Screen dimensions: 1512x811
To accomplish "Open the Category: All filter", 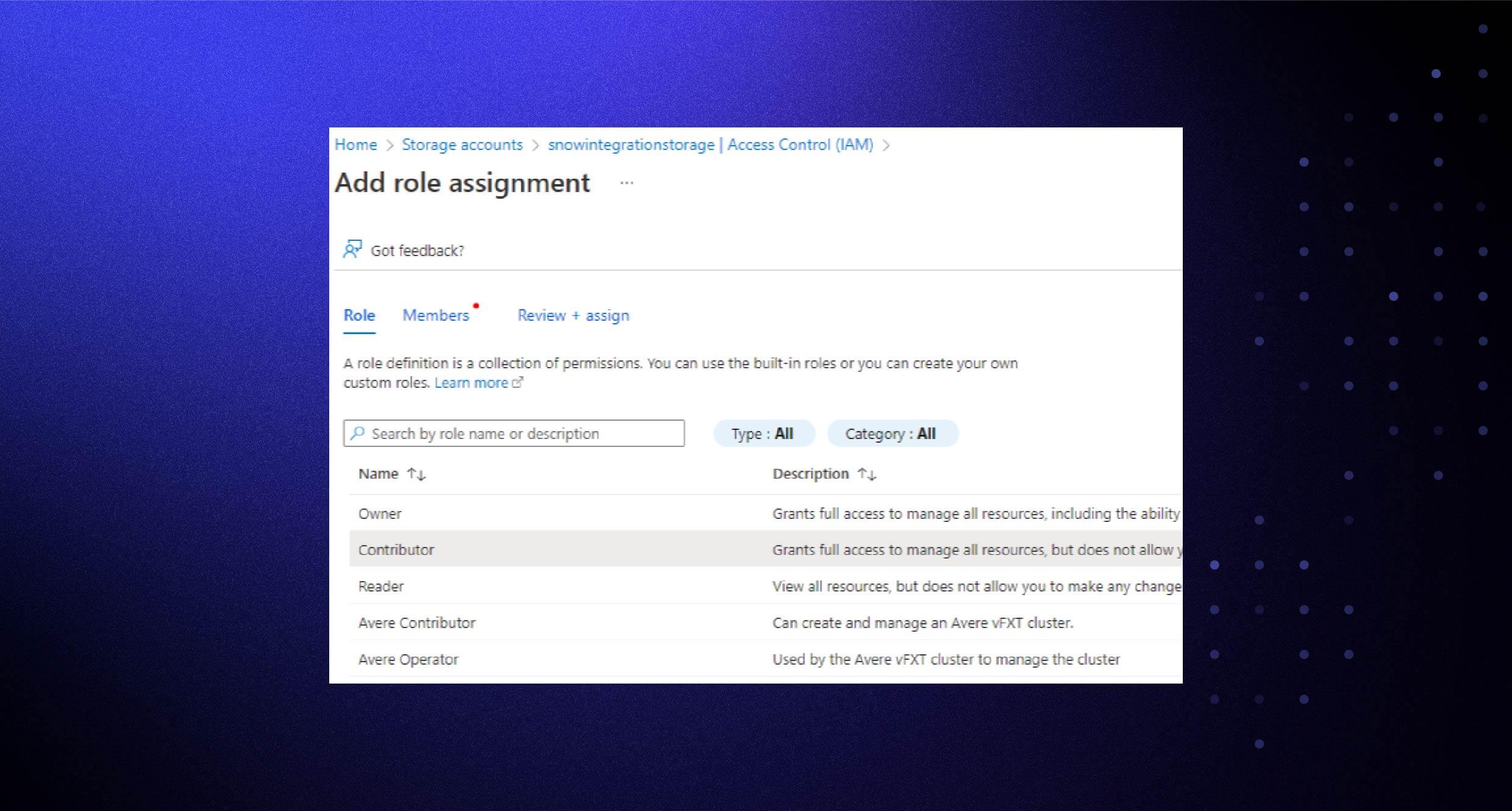I will pos(892,434).
